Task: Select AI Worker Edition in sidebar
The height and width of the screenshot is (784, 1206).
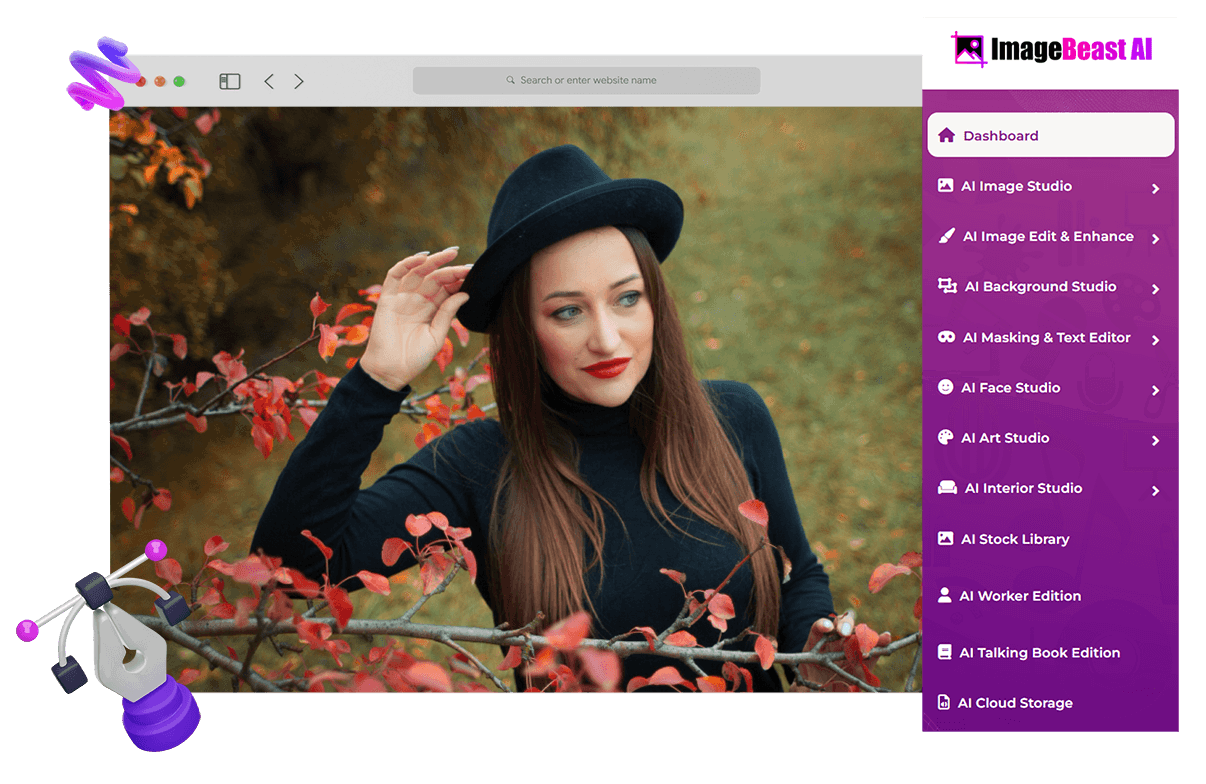Action: pos(1019,596)
